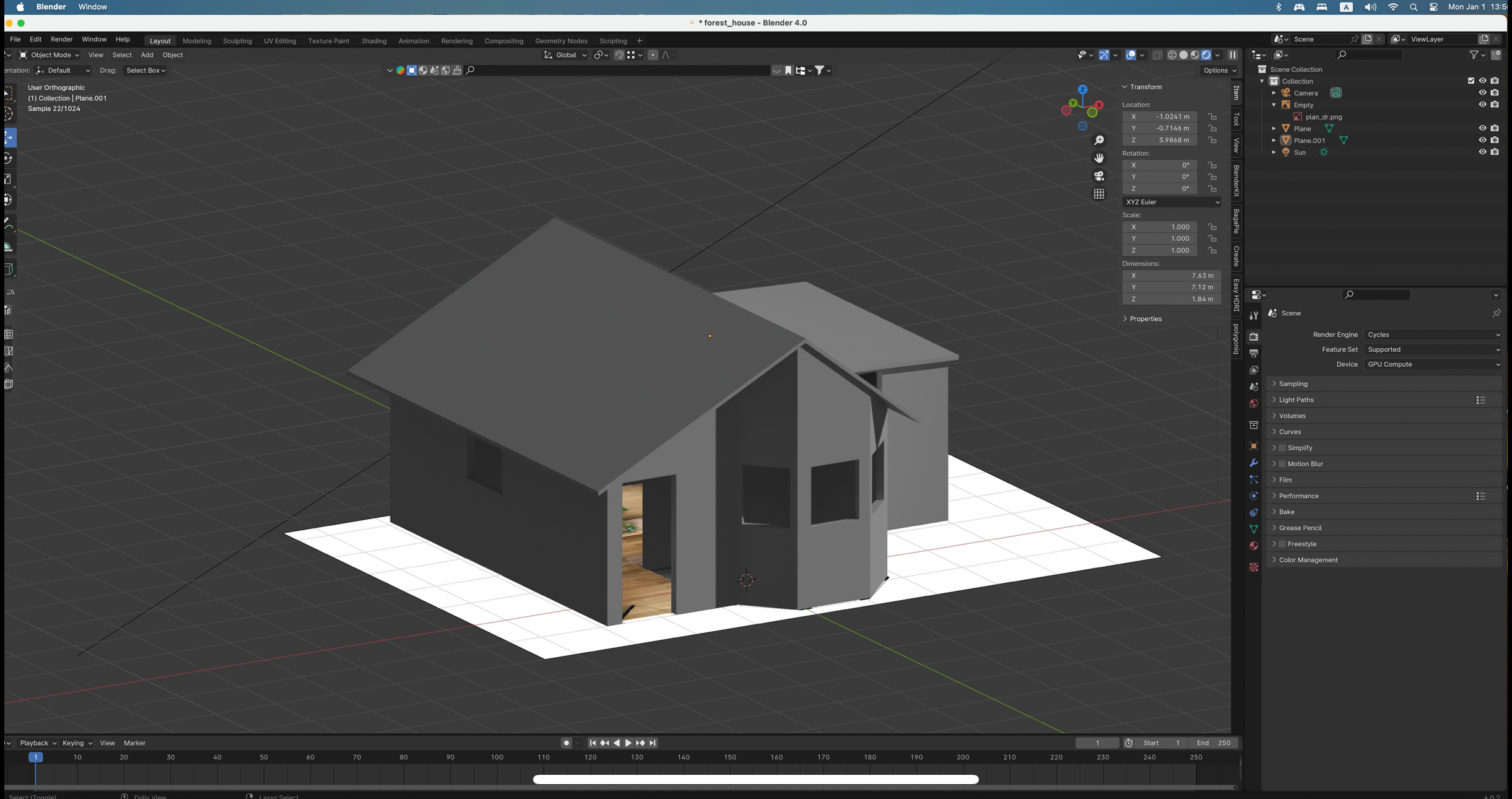This screenshot has height=799, width=1512.
Task: Play the animation in timeline
Action: [628, 743]
